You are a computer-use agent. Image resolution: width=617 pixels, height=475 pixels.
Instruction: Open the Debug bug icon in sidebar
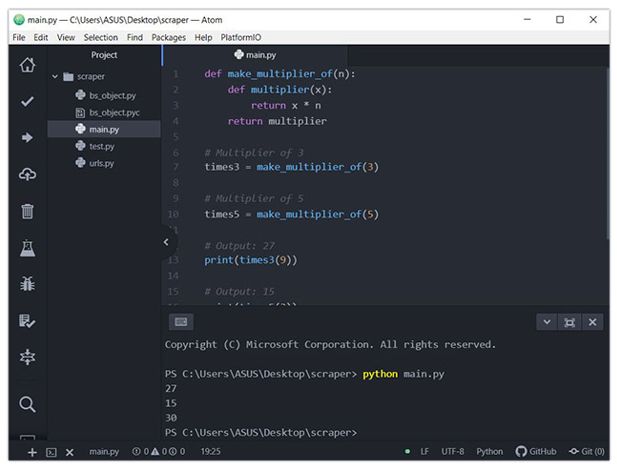[x=28, y=284]
